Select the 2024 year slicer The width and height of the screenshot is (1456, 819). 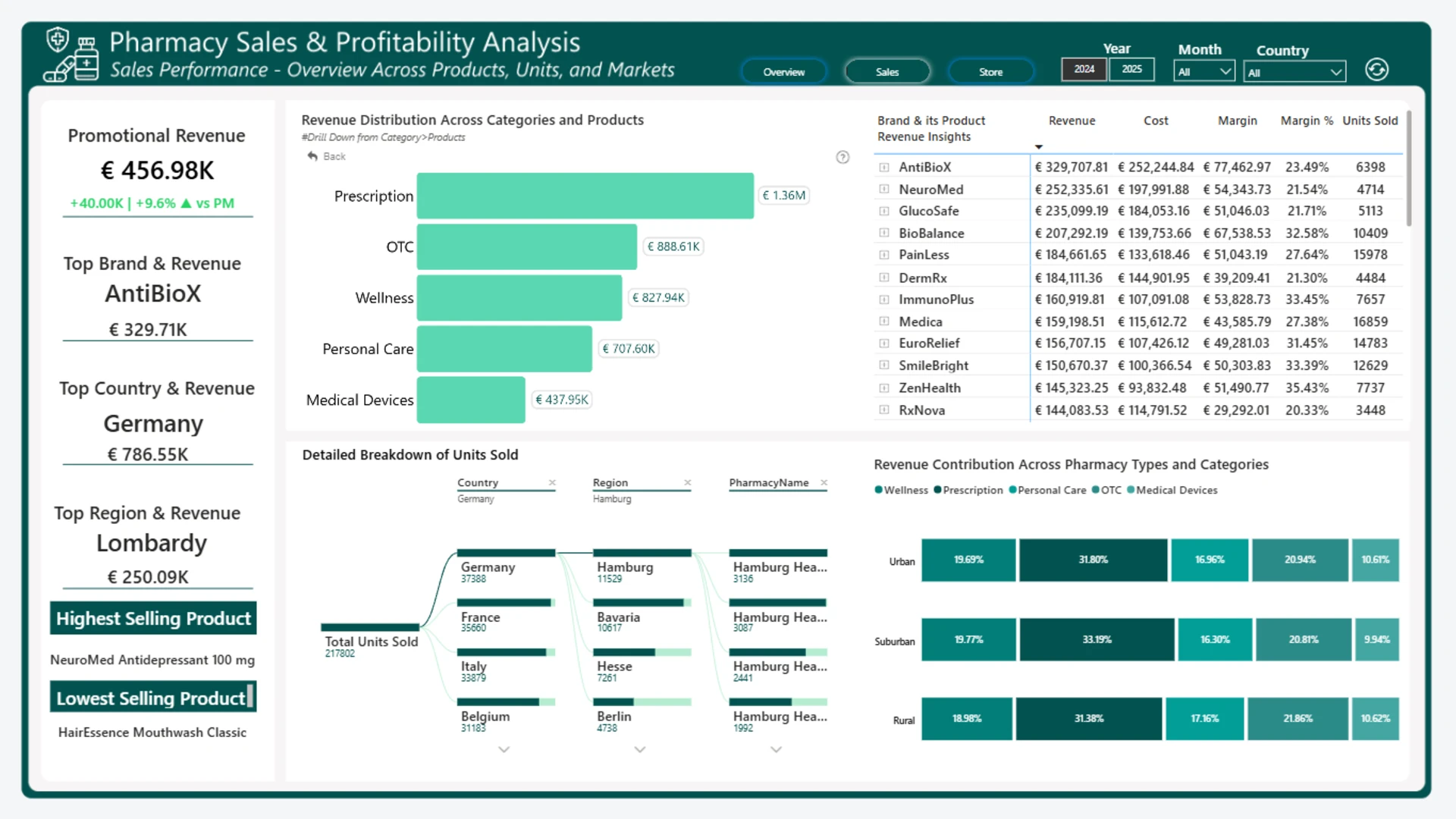pos(1084,69)
